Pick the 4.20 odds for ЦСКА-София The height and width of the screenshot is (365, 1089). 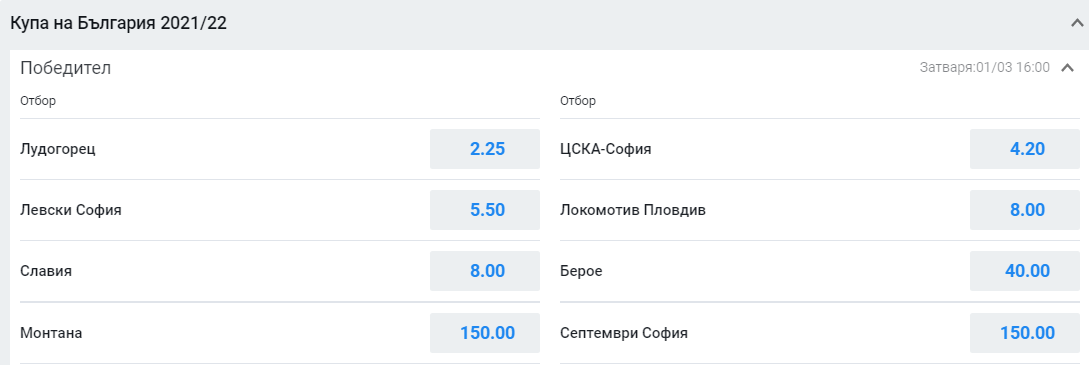(1024, 149)
